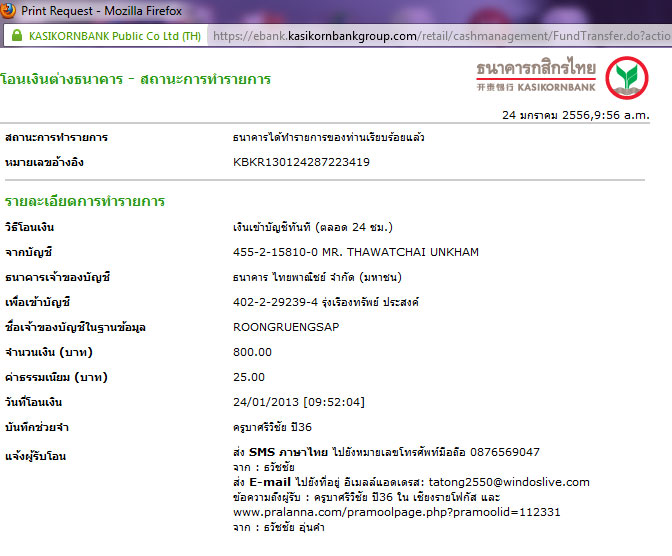This screenshot has height=556, width=672.
Task: Select the www.pralanna.com pramoolpage URL text
Action: pos(397,512)
